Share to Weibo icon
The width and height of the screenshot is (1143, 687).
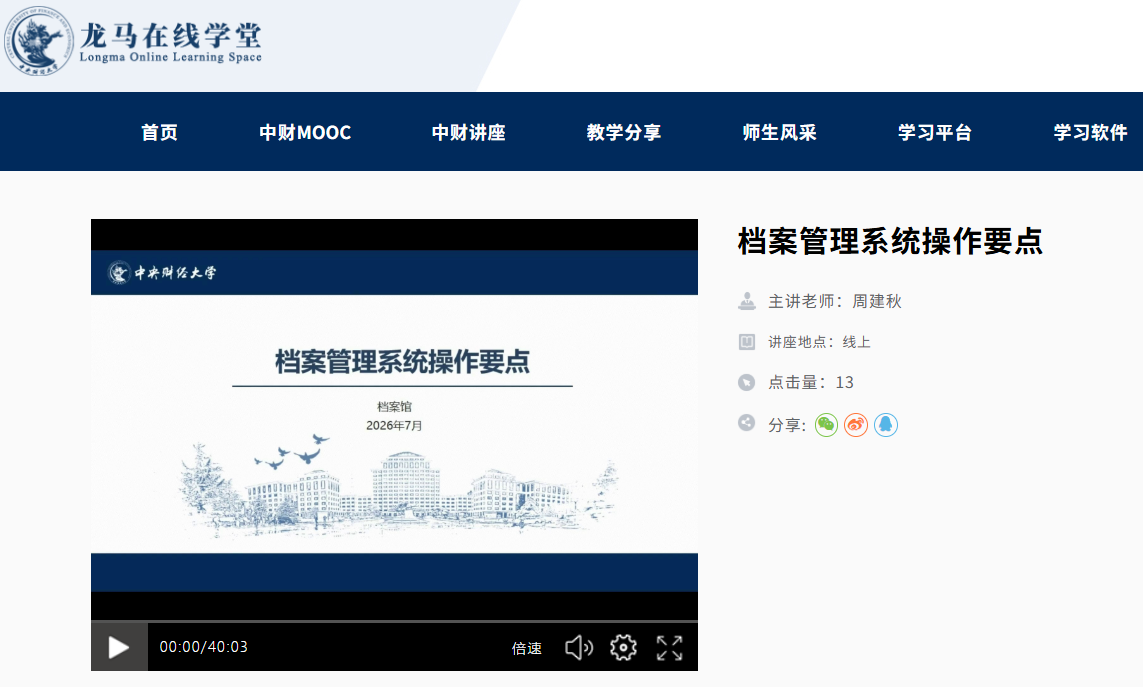856,424
